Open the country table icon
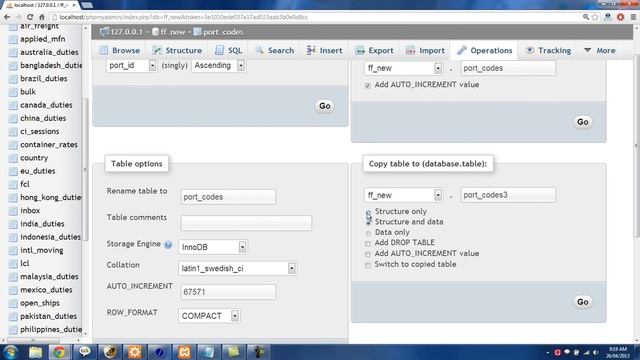Viewport: 640px width, 360px height. pyautogui.click(x=13, y=158)
